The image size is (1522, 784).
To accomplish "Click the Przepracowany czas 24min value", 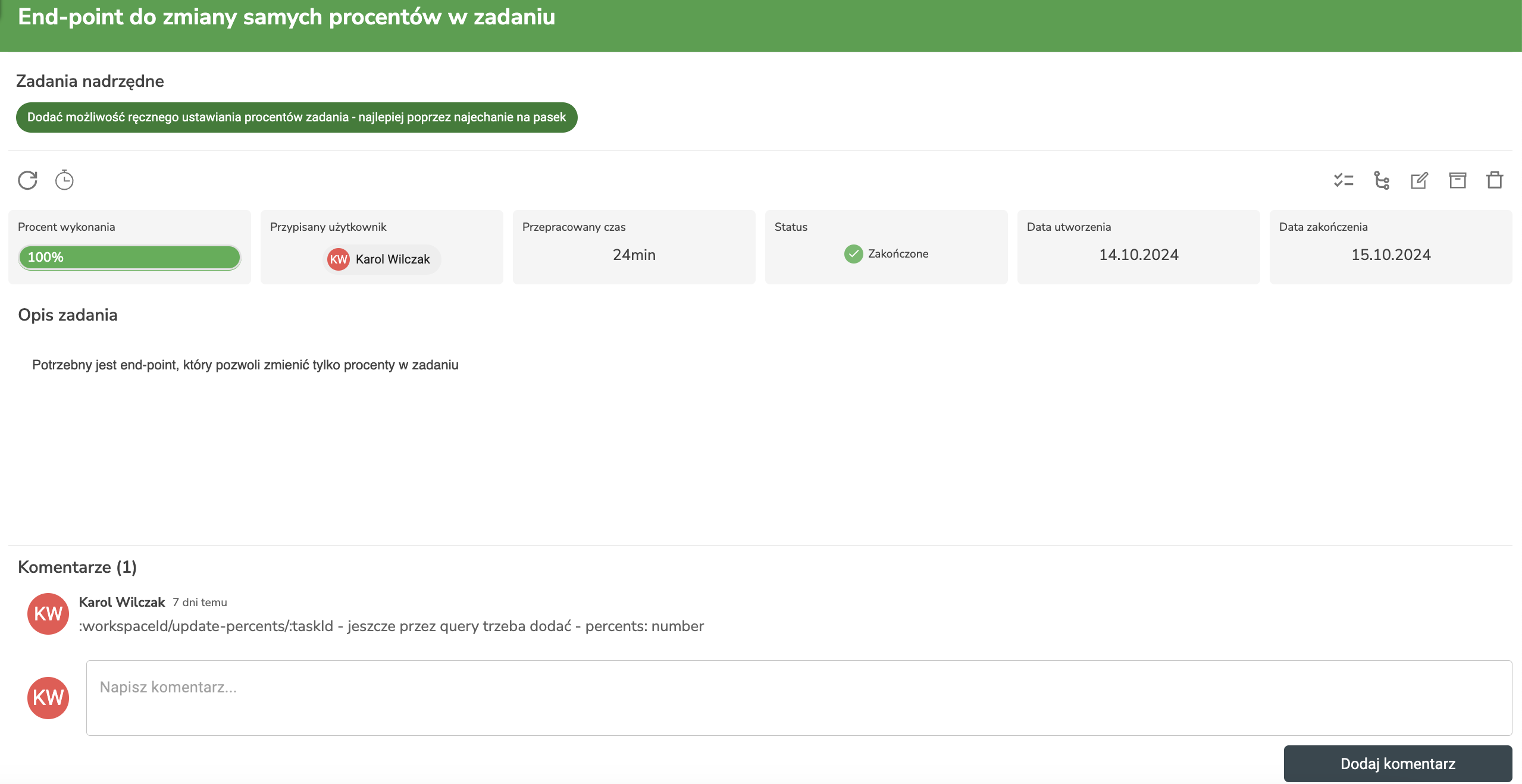I will (x=634, y=255).
